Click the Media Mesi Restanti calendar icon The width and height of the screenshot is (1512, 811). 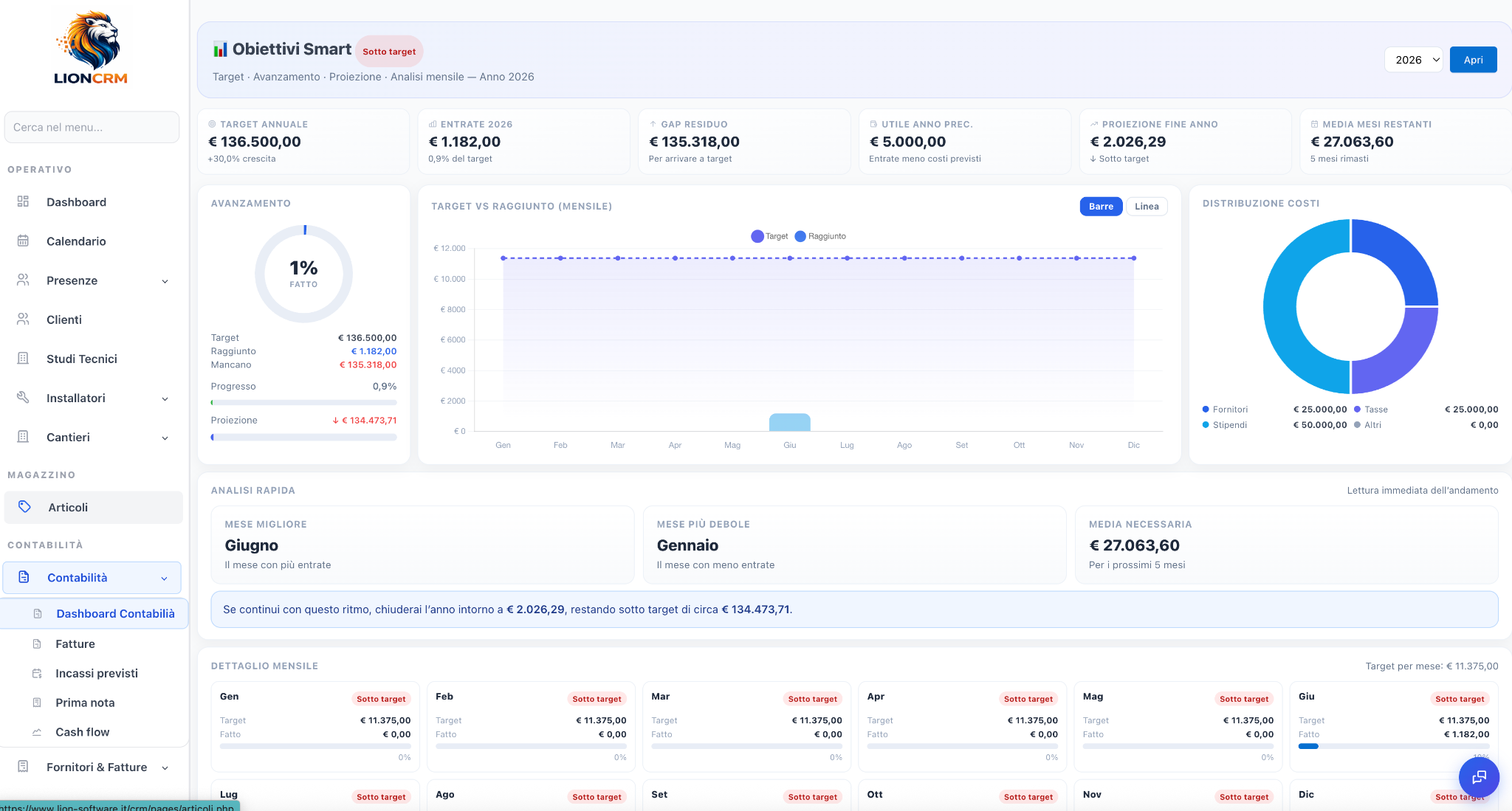(1314, 124)
